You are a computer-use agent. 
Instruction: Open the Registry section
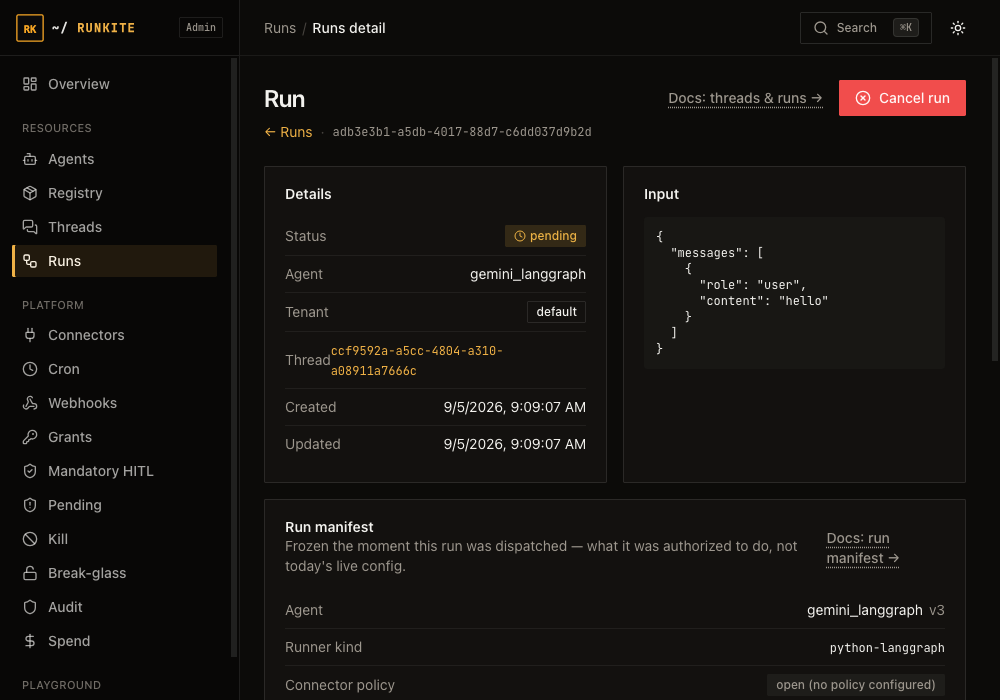pyautogui.click(x=115, y=193)
